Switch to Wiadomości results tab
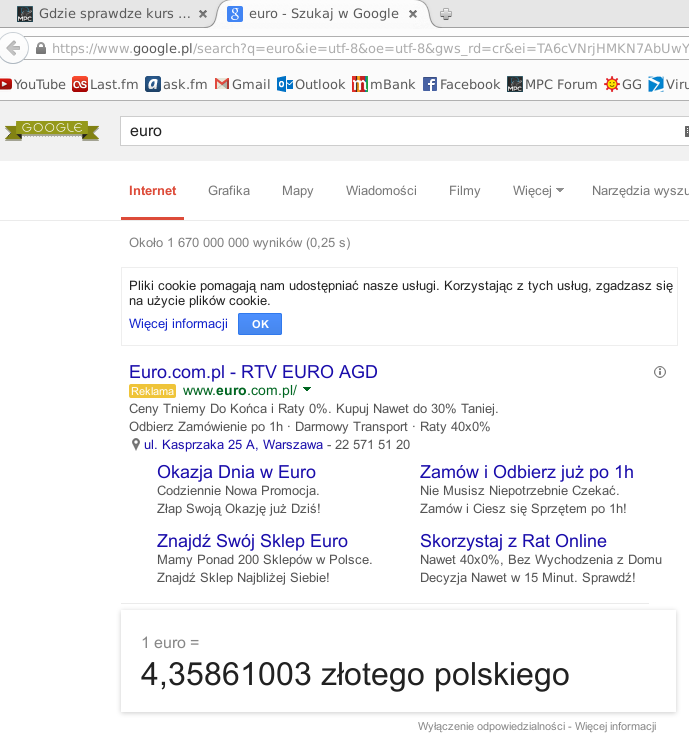This screenshot has width=689, height=745. [381, 191]
